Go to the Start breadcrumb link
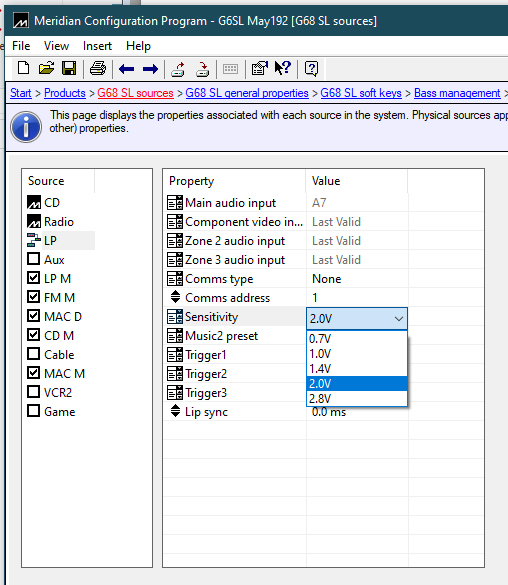The image size is (508, 585). click(x=21, y=93)
